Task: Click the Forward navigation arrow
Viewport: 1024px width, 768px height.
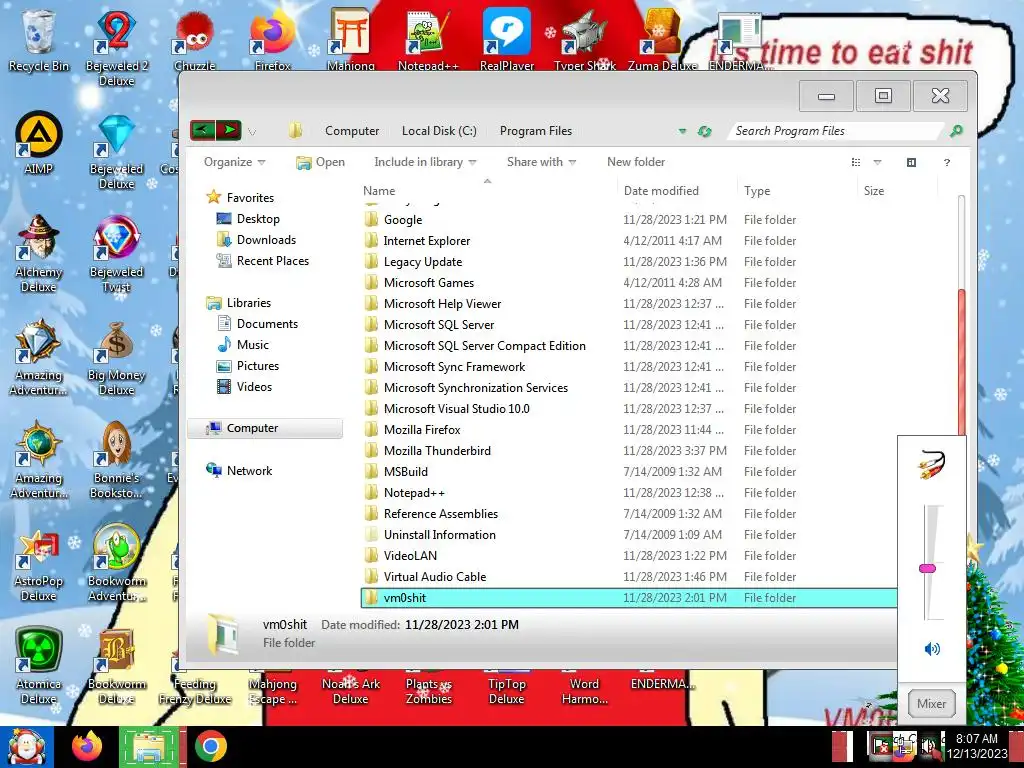Action: click(x=229, y=131)
